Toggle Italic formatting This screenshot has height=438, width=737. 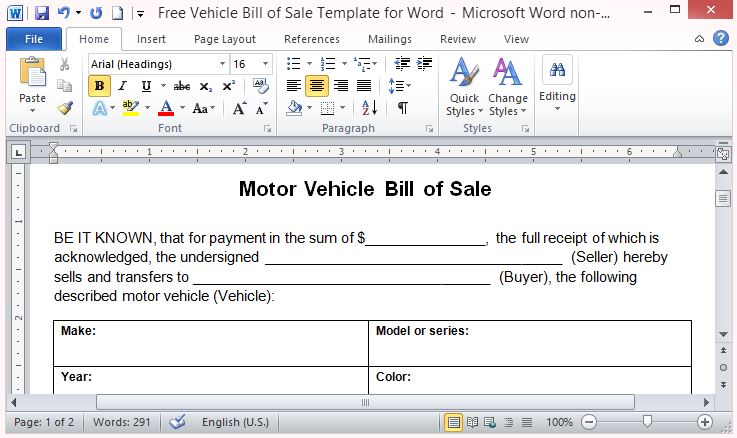pyautogui.click(x=123, y=86)
